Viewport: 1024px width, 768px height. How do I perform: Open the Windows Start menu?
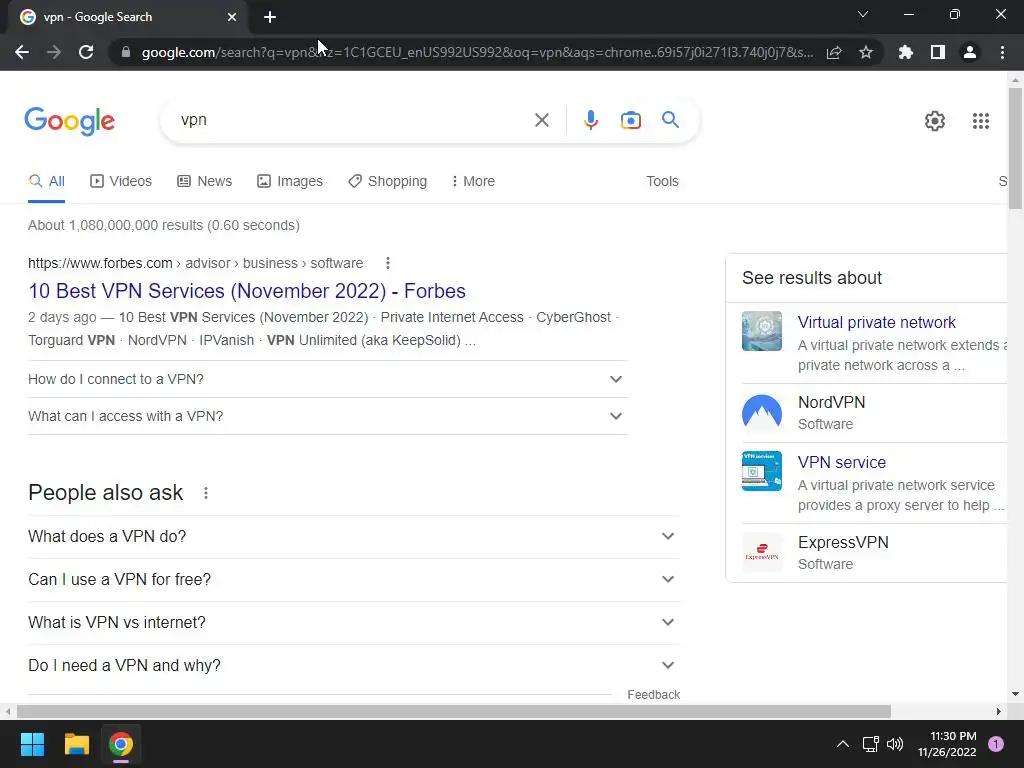pos(32,744)
